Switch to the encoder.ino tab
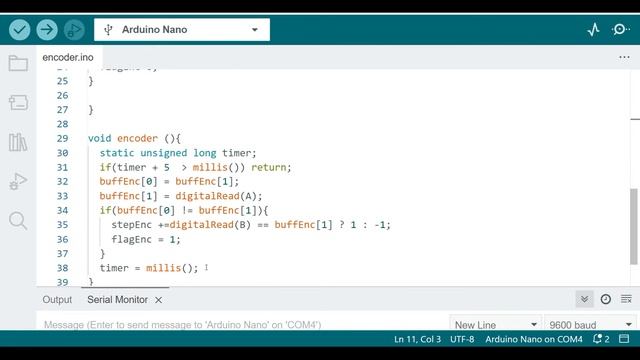Image resolution: width=640 pixels, height=360 pixels. (x=68, y=58)
